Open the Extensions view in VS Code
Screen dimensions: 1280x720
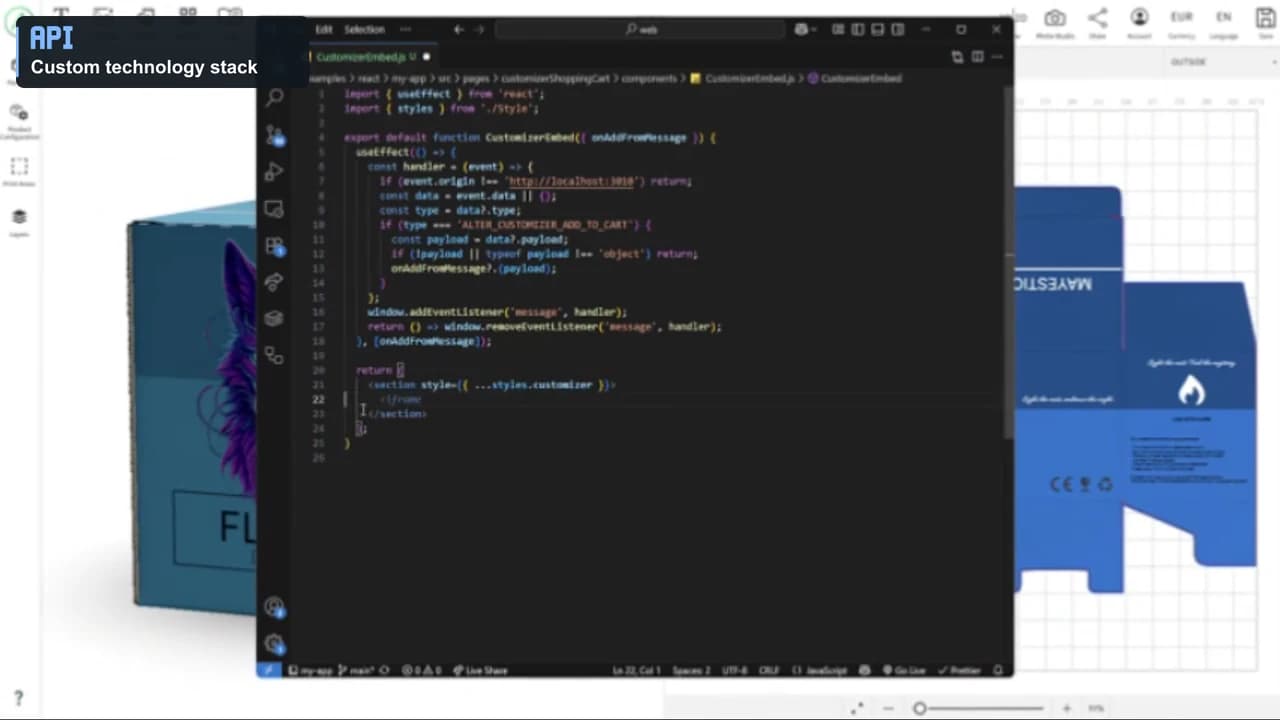click(274, 245)
